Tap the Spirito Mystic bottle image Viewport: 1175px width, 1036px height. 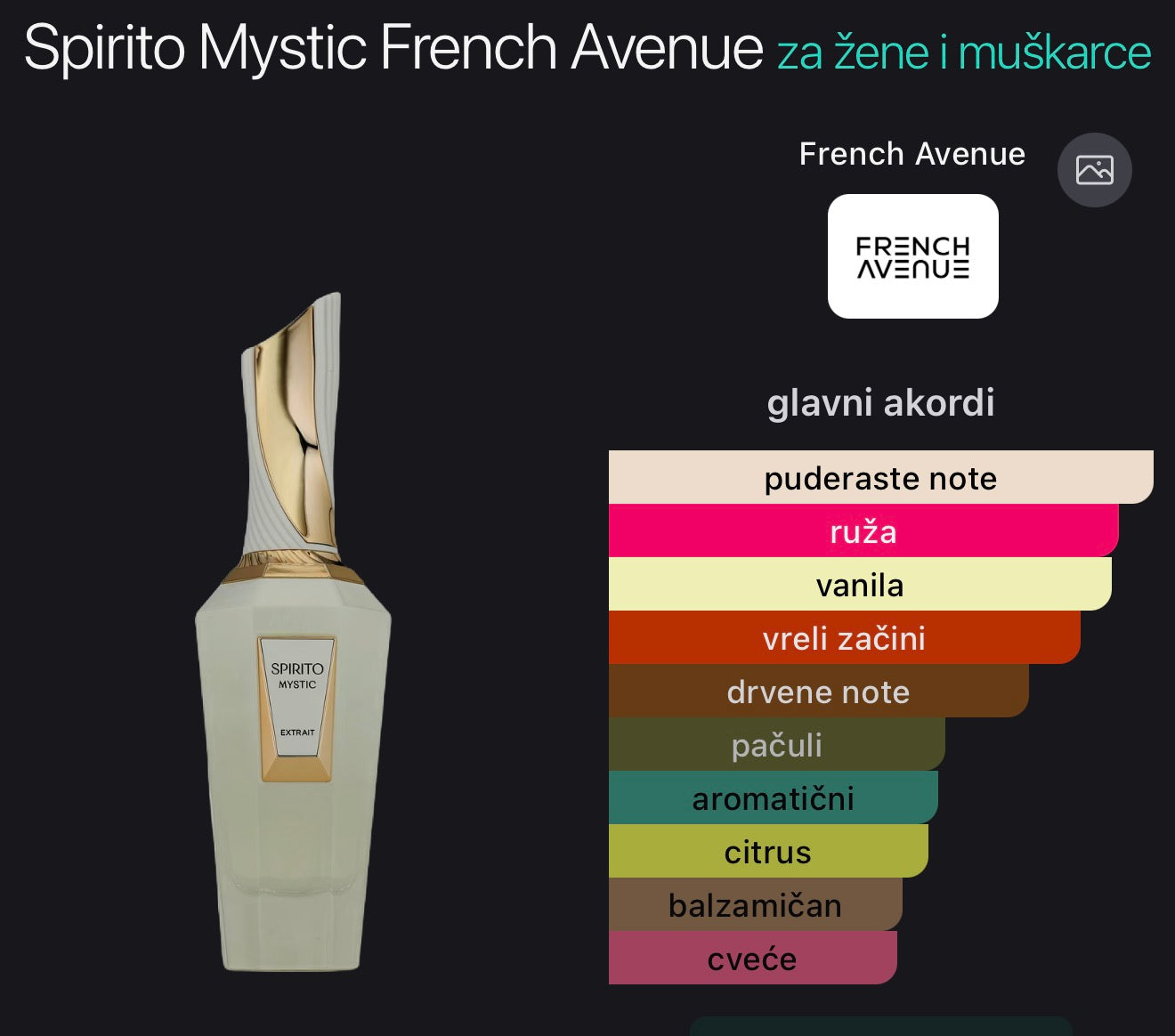[293, 632]
